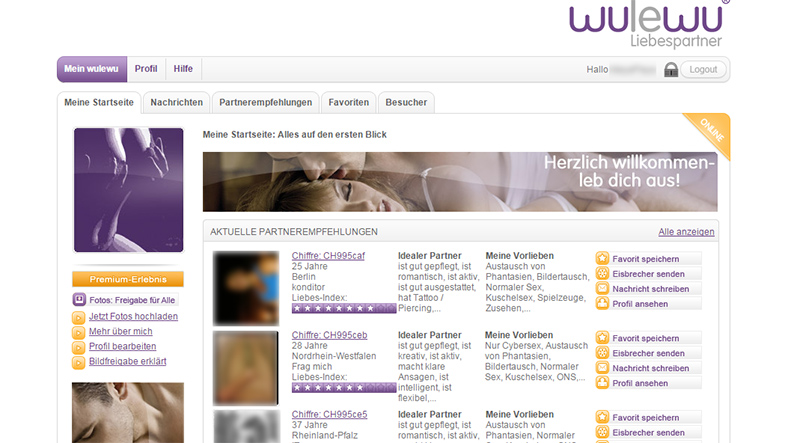Click Profil ansehen icon for CH995caf
Screen dimensions: 800x443
(603, 303)
